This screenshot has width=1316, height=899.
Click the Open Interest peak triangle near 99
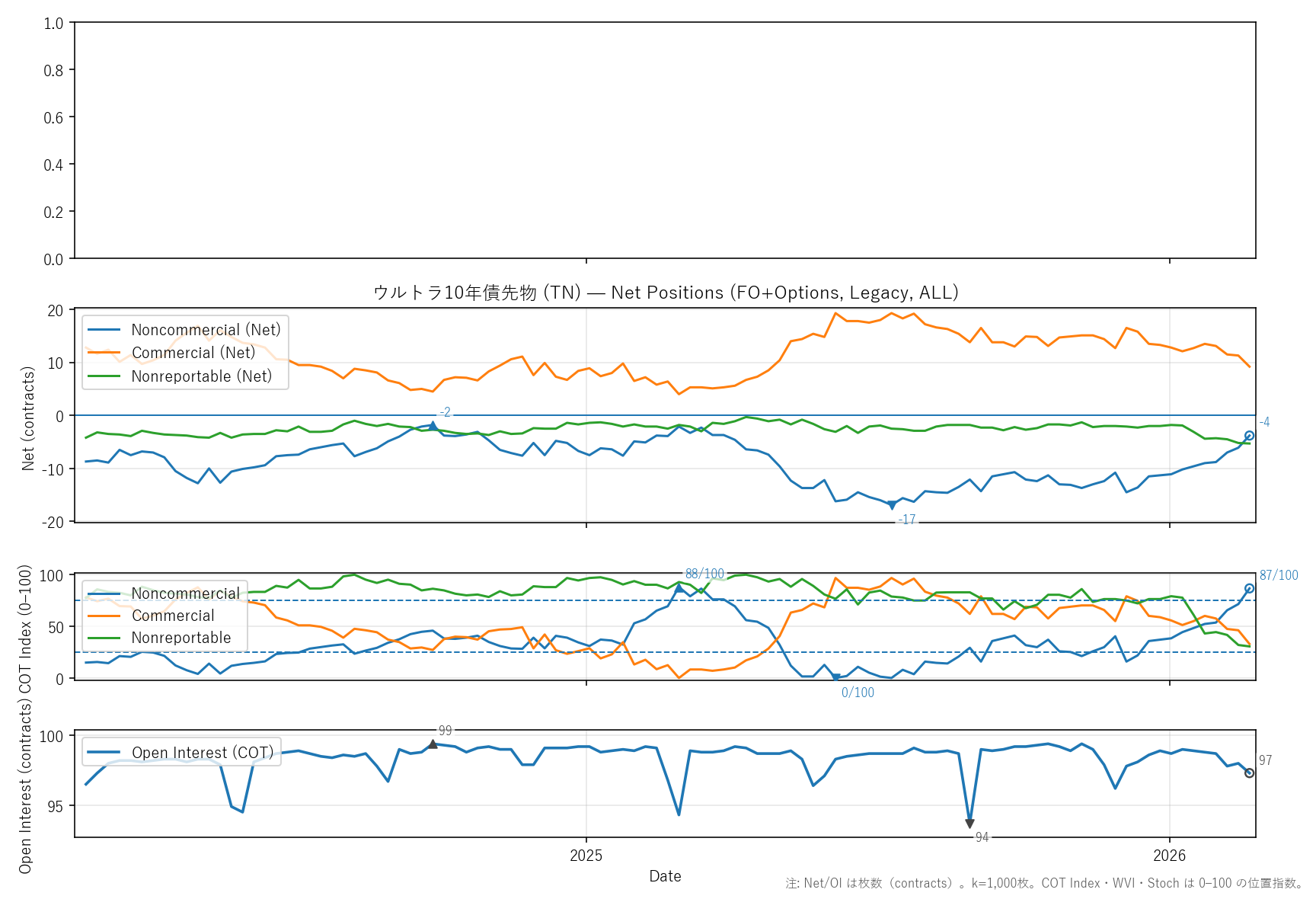click(x=433, y=744)
